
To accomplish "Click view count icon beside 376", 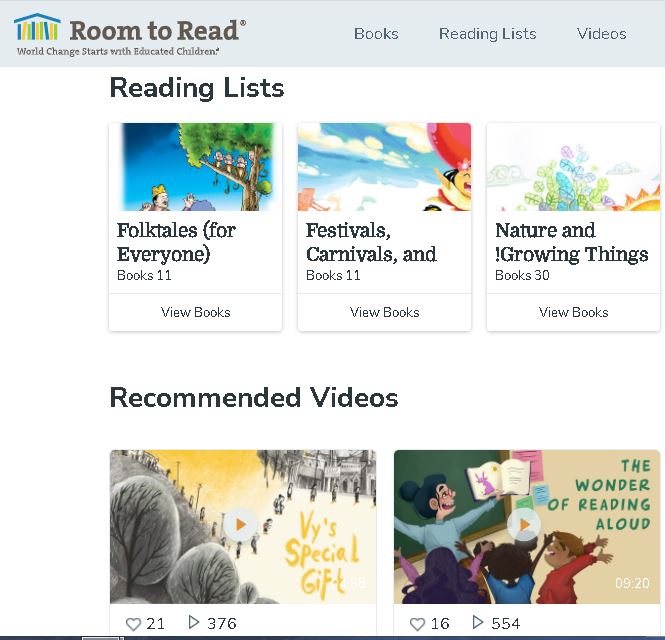I will pos(194,623).
